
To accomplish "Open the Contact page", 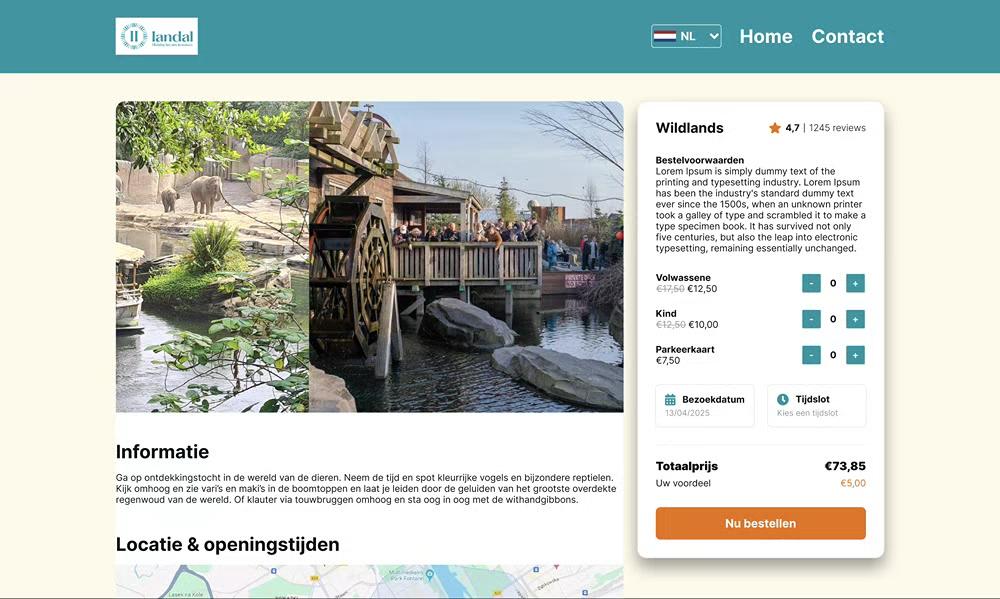I will [x=848, y=36].
